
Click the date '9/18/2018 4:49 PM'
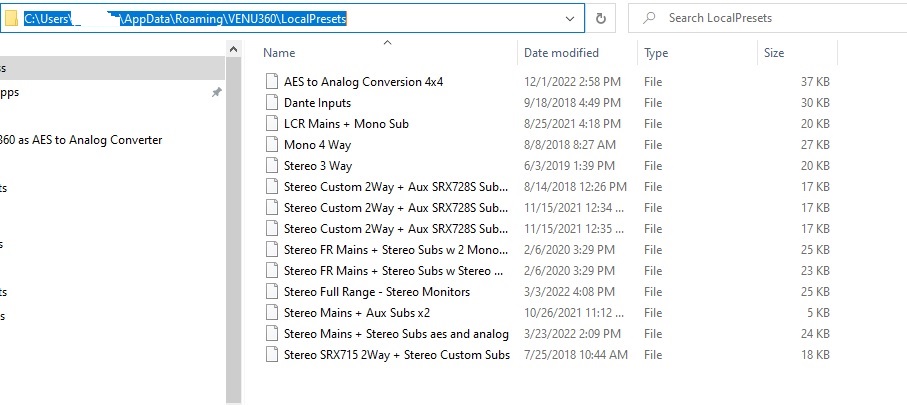click(x=572, y=103)
